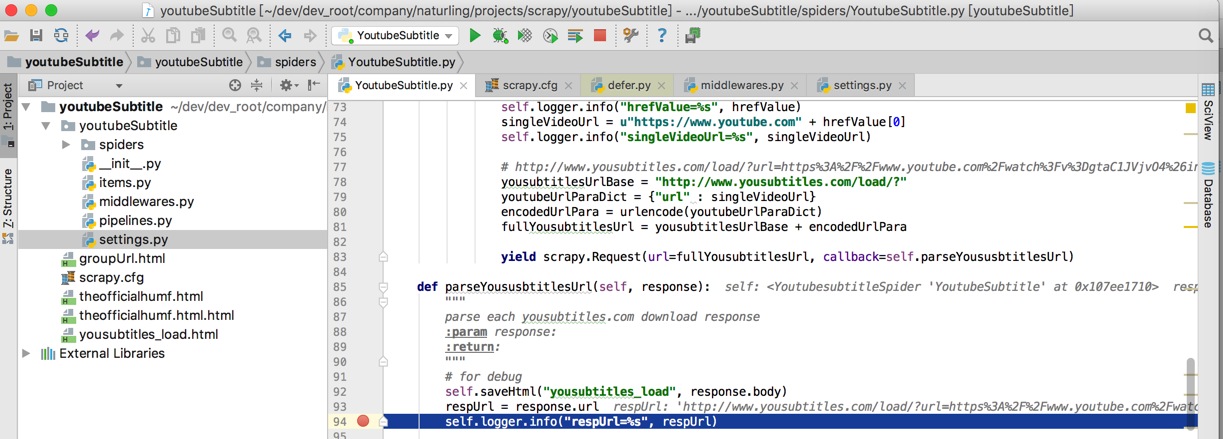
Task: Select pipelines.py in project tree
Action: pos(135,221)
